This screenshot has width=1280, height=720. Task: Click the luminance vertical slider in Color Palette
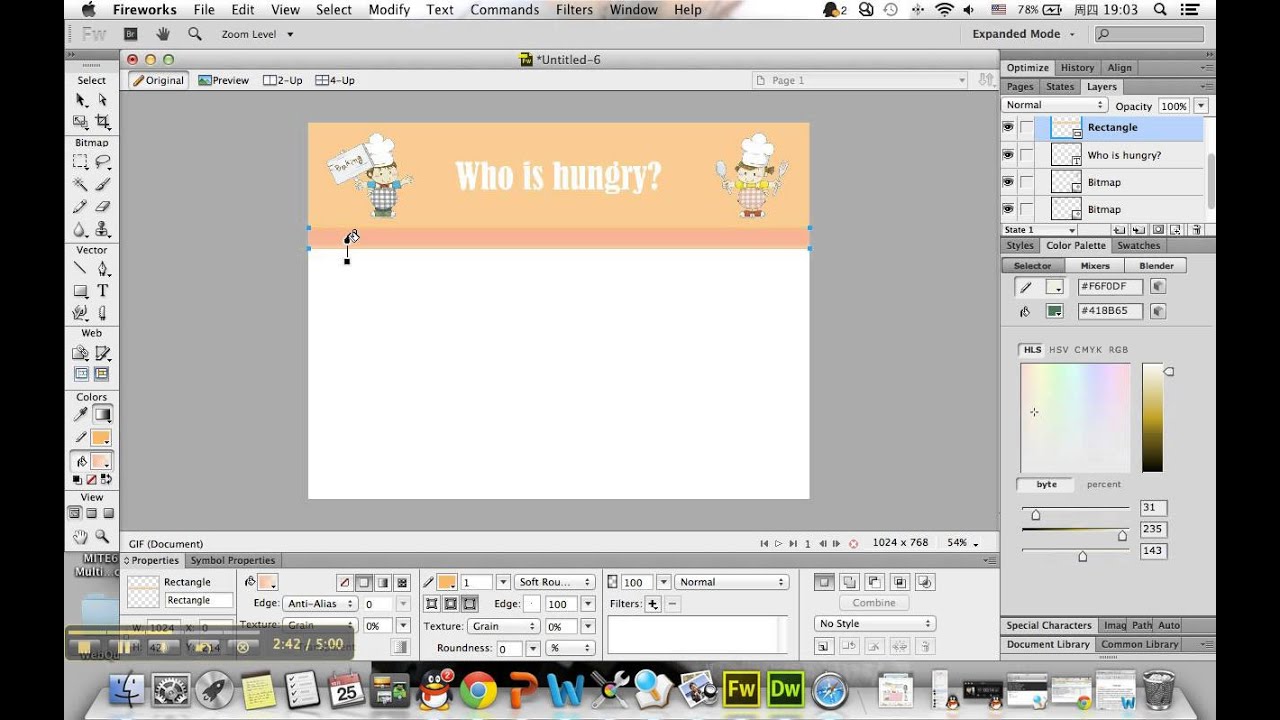coord(1153,418)
